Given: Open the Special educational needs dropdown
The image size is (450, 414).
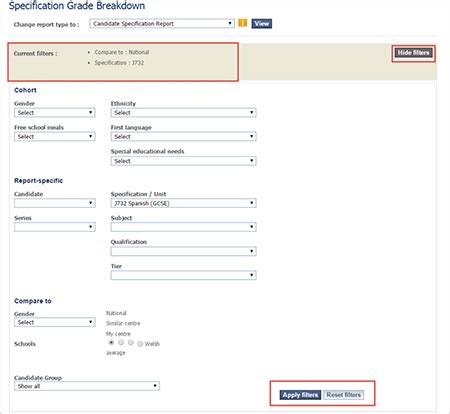Looking at the screenshot, I should pyautogui.click(x=183, y=161).
